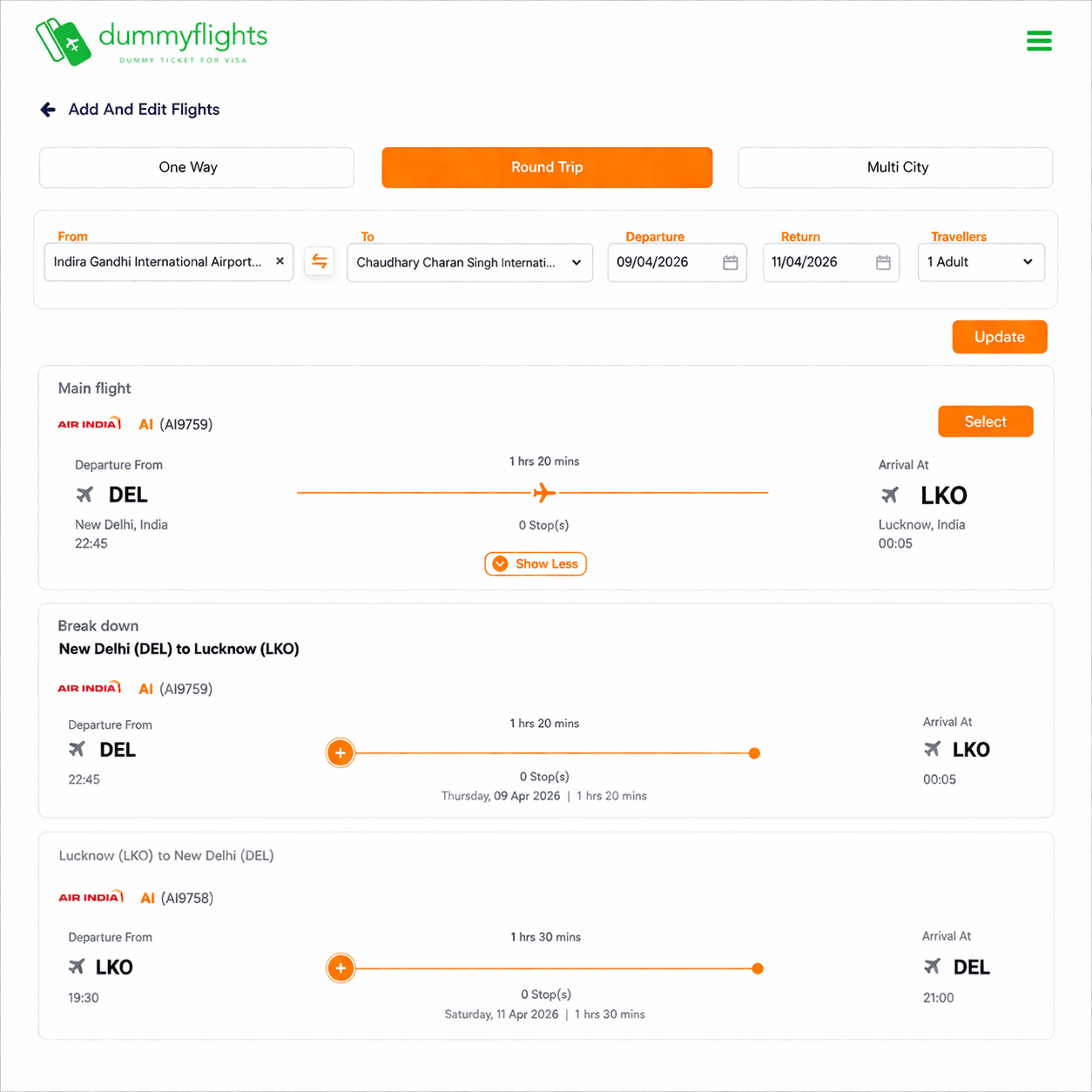Click Air India logo in Main flight

point(90,424)
